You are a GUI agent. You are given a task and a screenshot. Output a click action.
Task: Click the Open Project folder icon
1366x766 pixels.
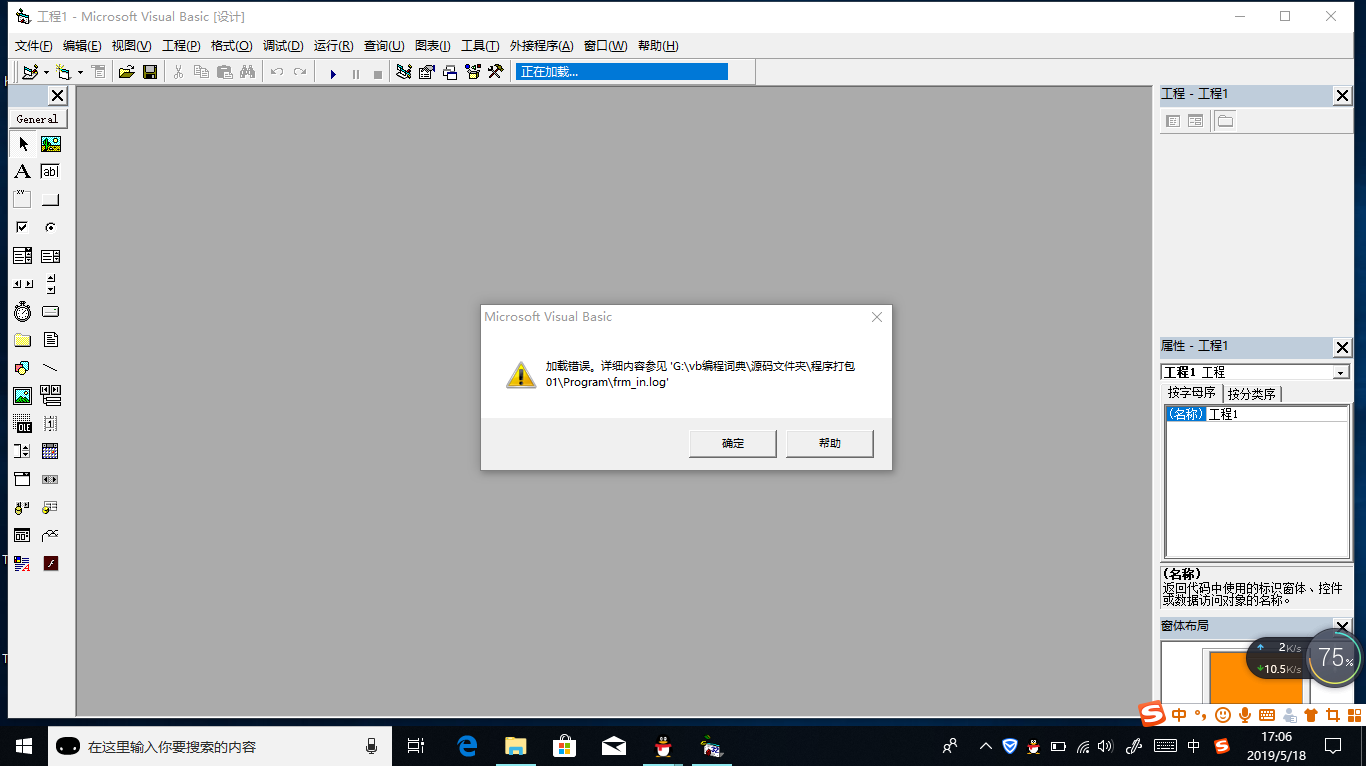click(x=127, y=72)
